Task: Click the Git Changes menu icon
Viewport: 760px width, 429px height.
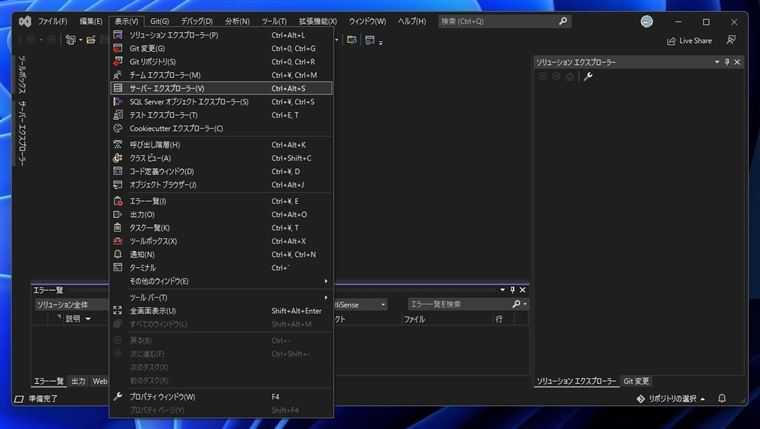Action: (118, 48)
